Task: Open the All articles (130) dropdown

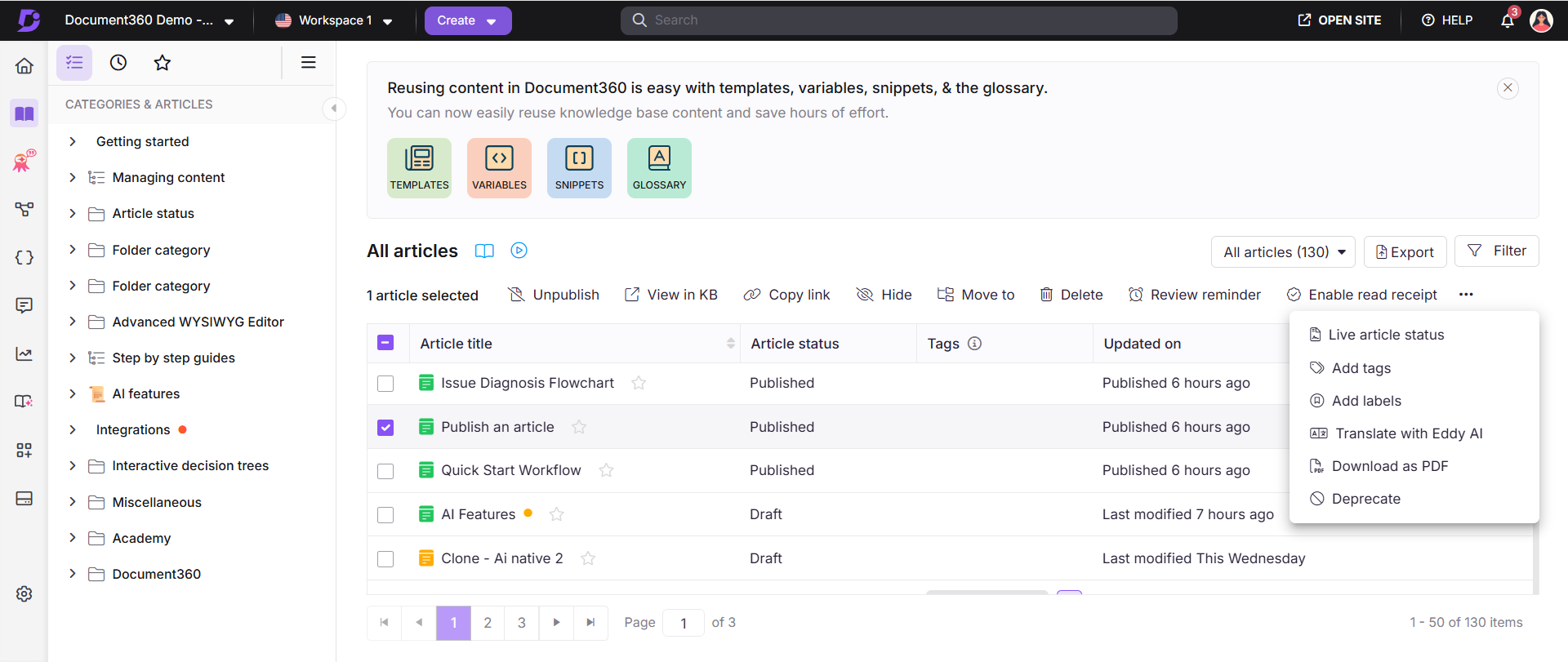Action: (1283, 252)
